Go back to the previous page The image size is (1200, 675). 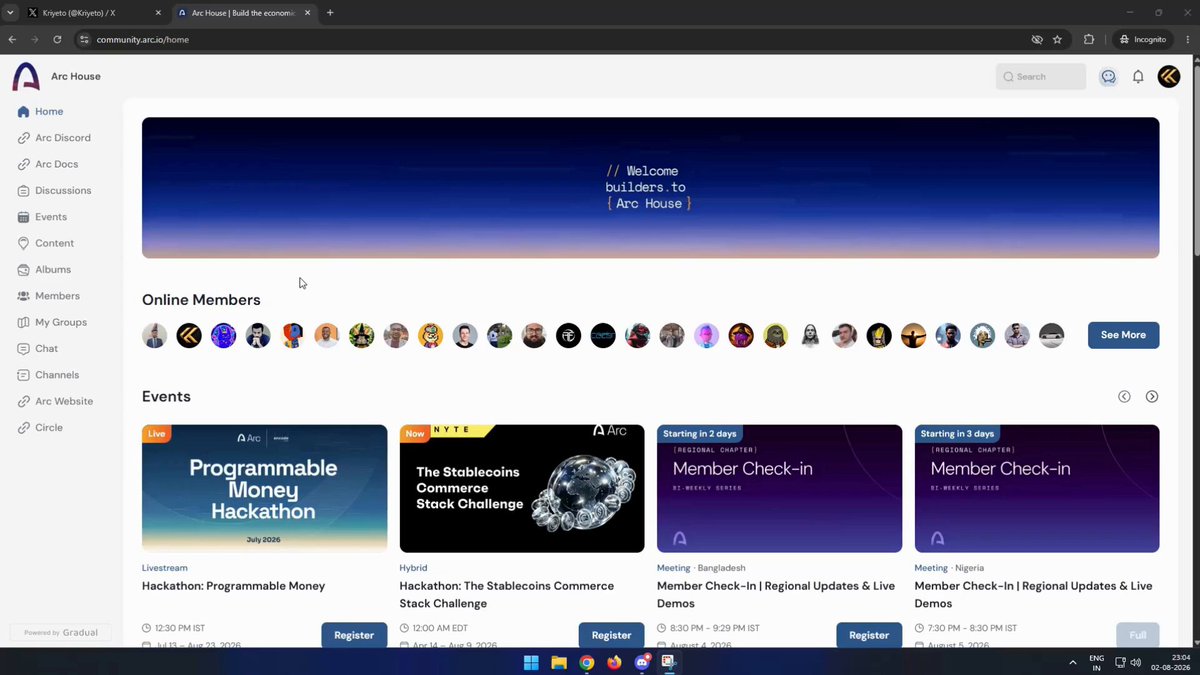click(12, 40)
